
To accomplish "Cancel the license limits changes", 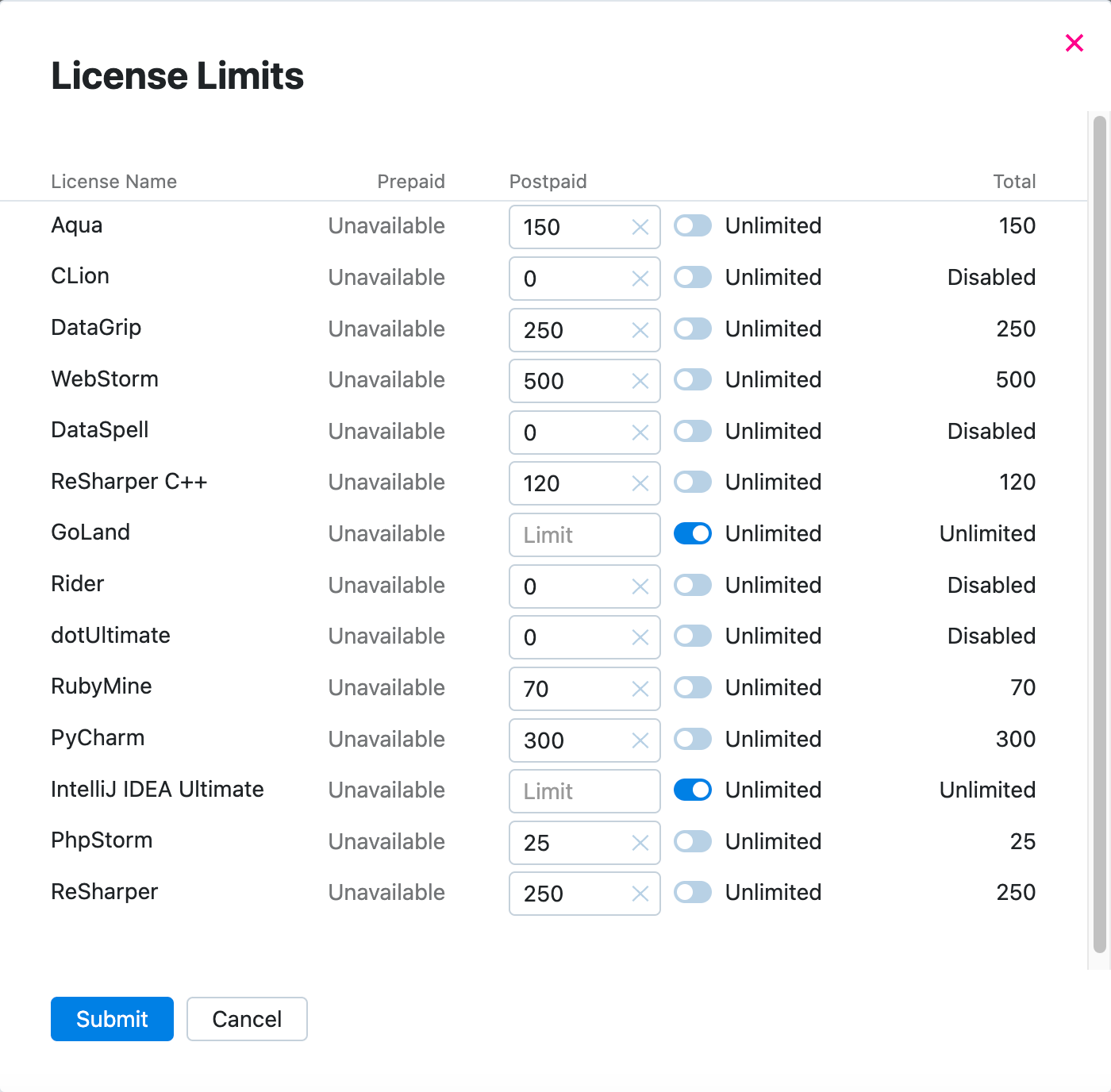I will point(247,1019).
